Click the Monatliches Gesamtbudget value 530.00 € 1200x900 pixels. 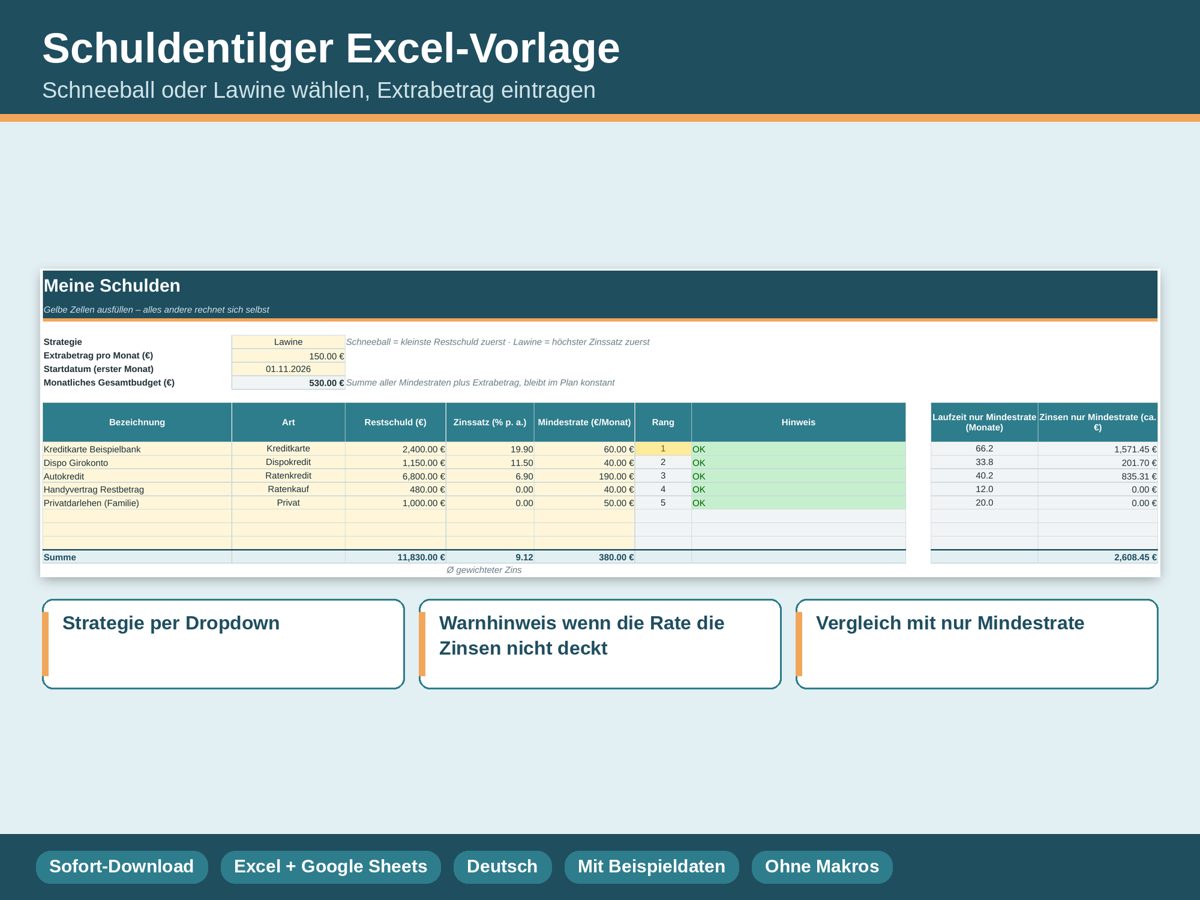(288, 383)
